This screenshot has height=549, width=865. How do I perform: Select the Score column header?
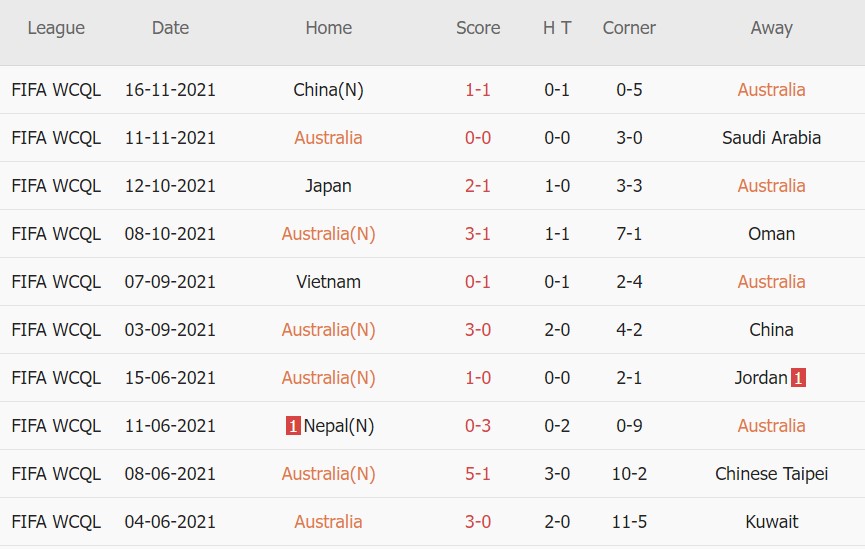tap(478, 28)
